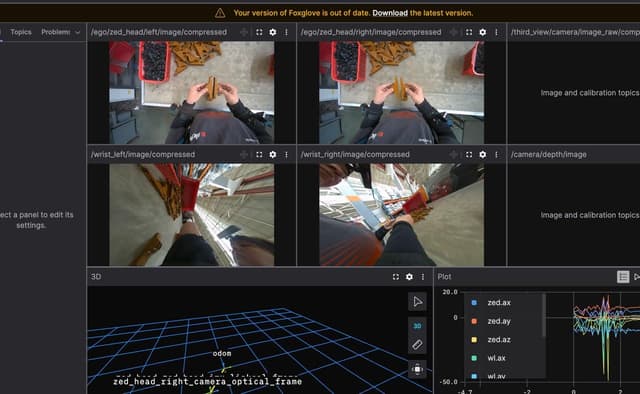Viewport: 640px width, 394px height.
Task: Click the wl.ax green color swatch
Action: pyautogui.click(x=474, y=358)
